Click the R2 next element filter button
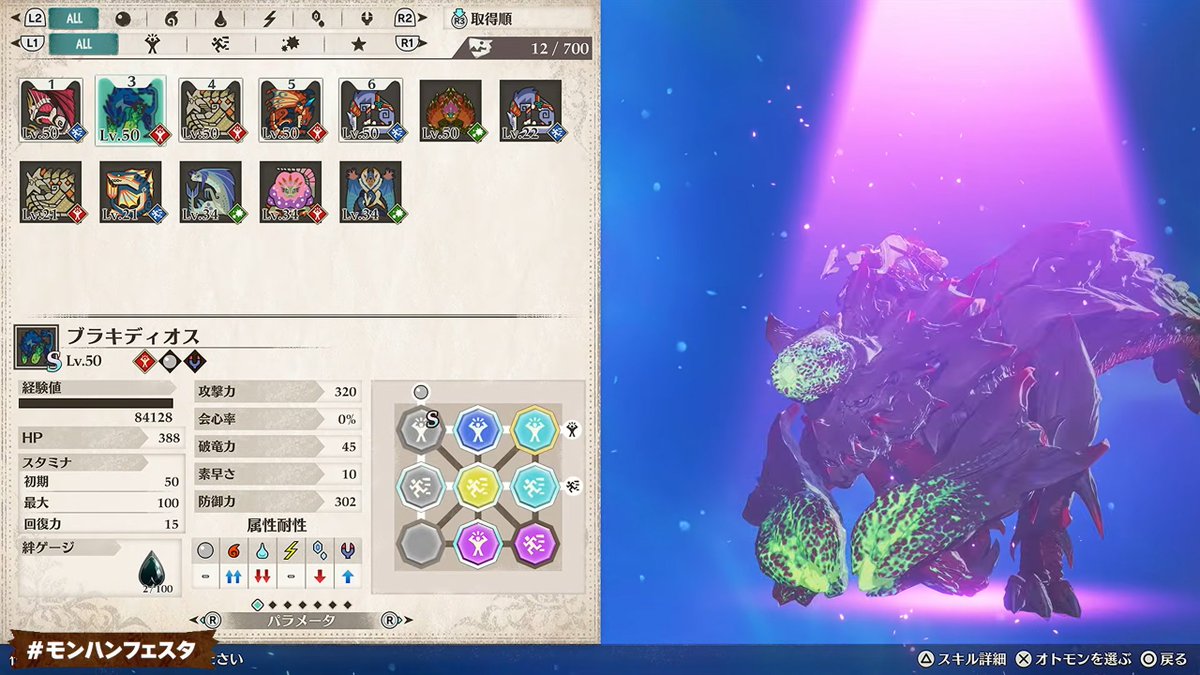1200x675 pixels. [x=404, y=18]
